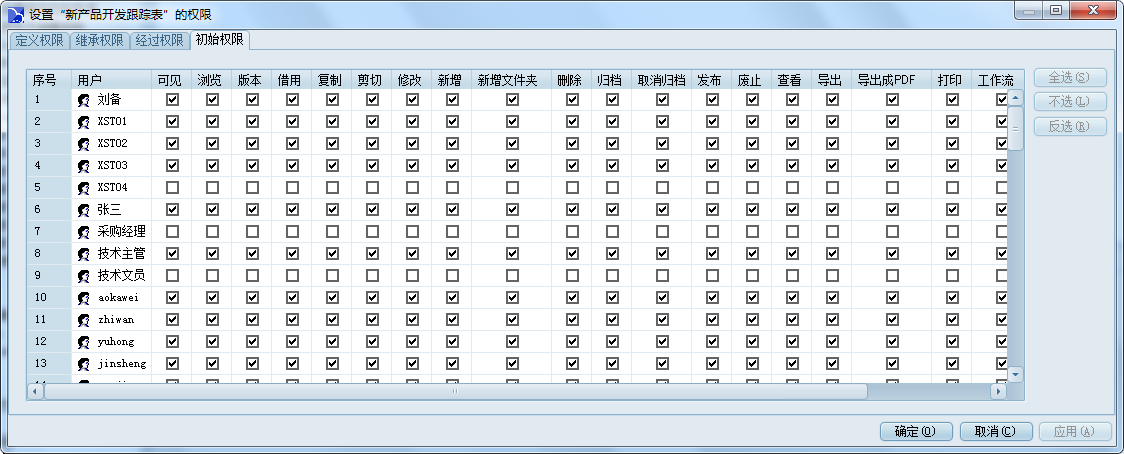
Task: Click the user icon beside zhiwan
Action: 84,320
